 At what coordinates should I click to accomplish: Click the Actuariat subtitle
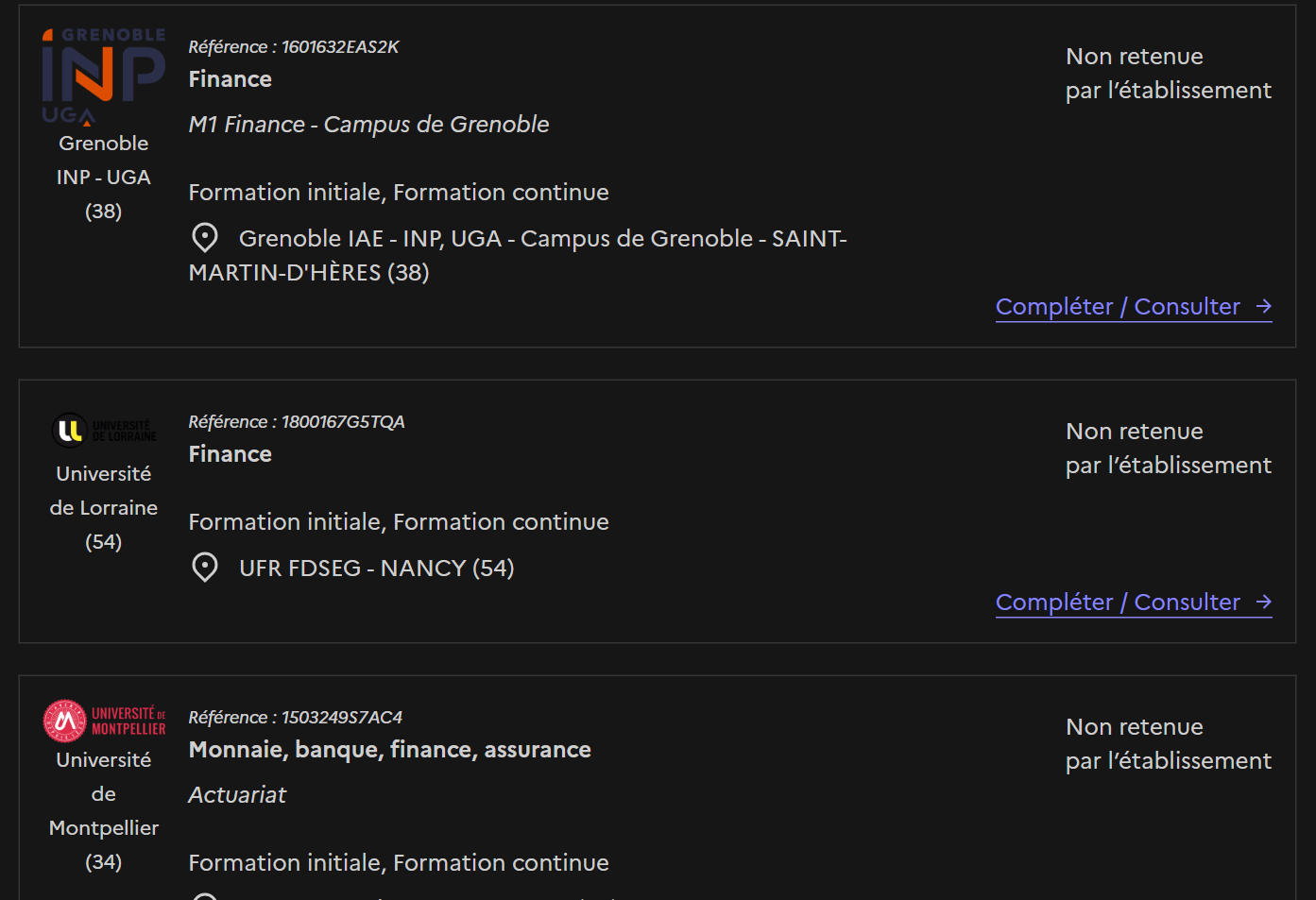point(237,795)
